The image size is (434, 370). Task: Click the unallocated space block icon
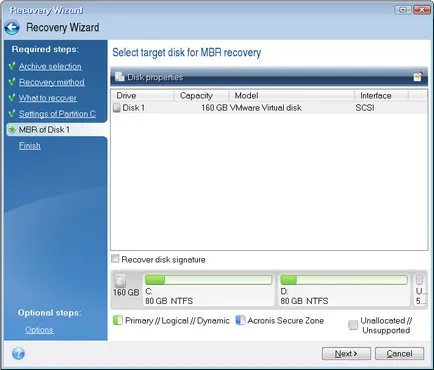[420, 280]
